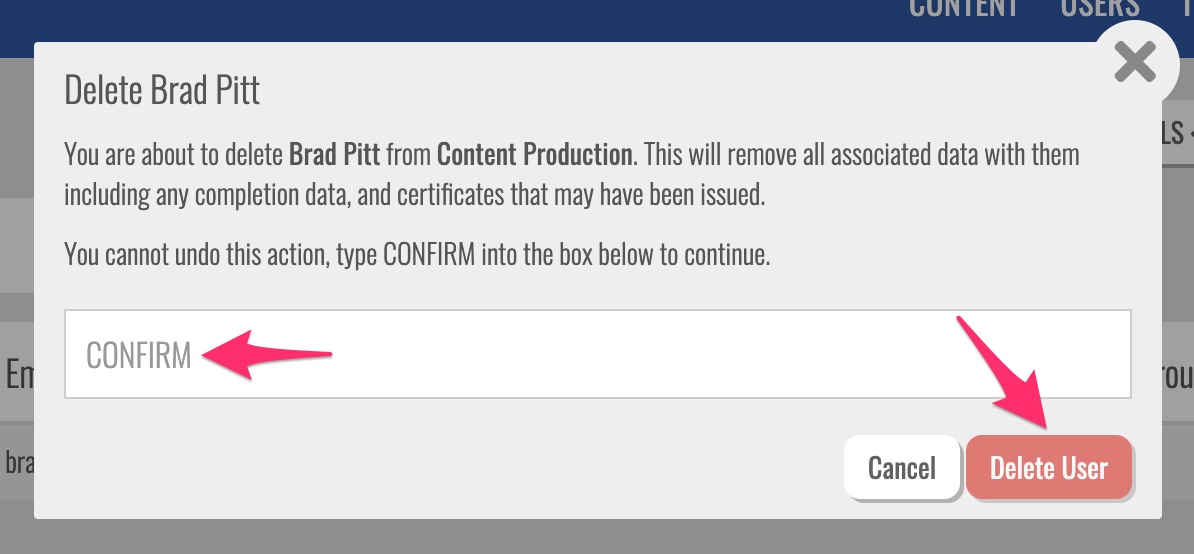Close the Delete Brad Pitt dialog
The width and height of the screenshot is (1194, 554).
coord(1135,64)
